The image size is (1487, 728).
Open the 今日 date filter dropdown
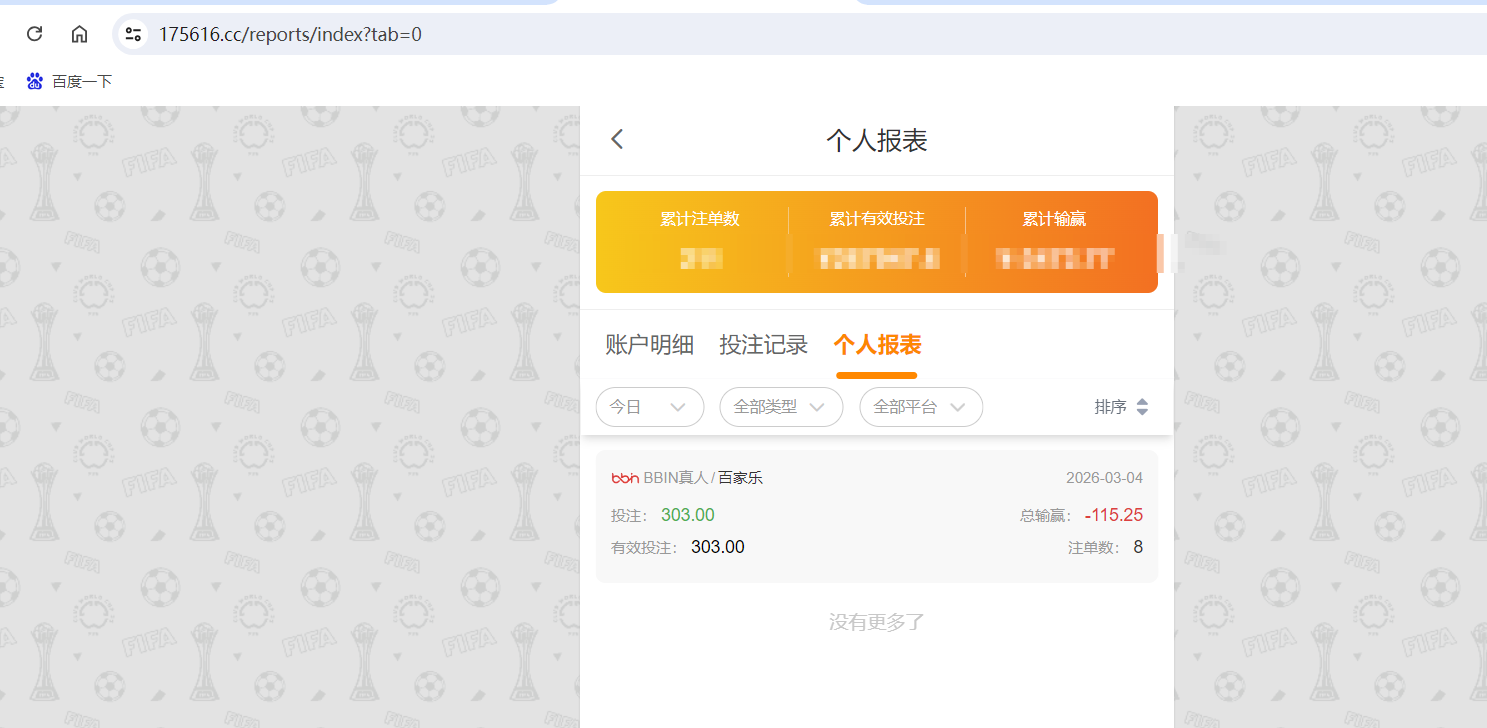649,407
